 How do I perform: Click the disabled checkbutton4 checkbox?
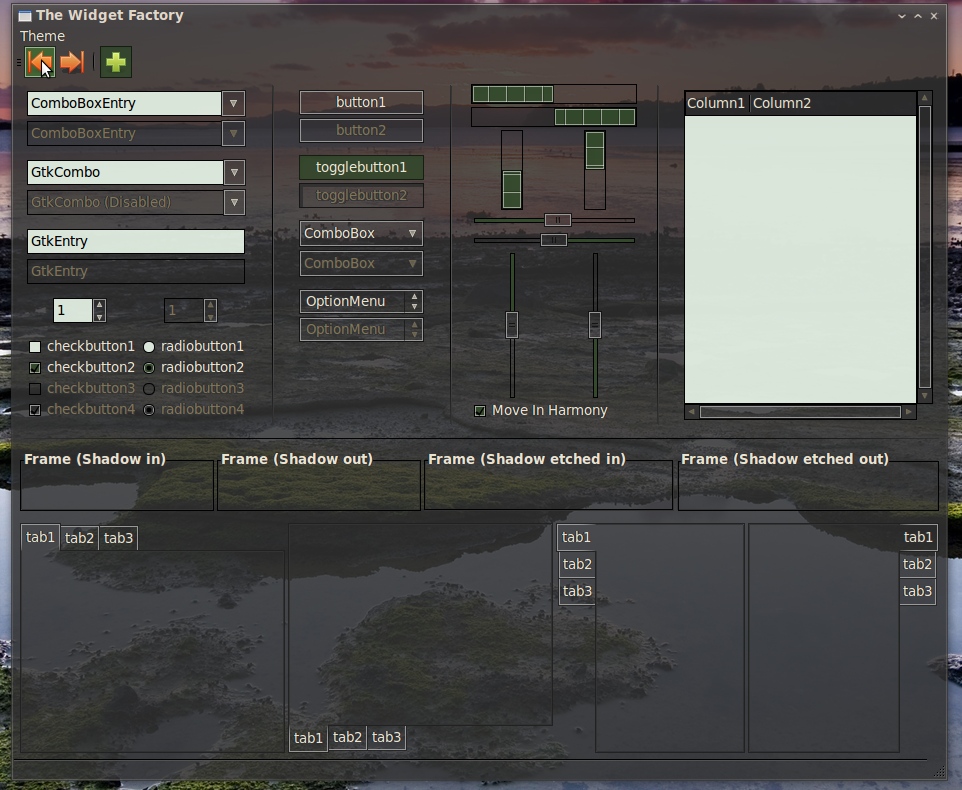tap(35, 410)
